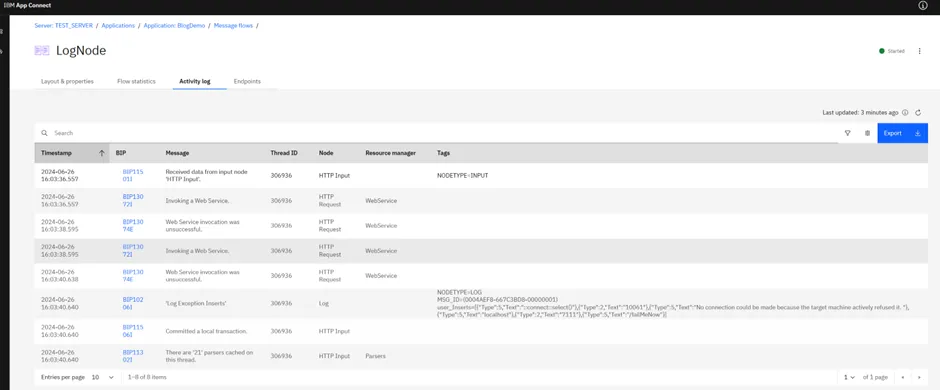
Task: Open the Message flows breadcrumb link
Action: [x=233, y=26]
